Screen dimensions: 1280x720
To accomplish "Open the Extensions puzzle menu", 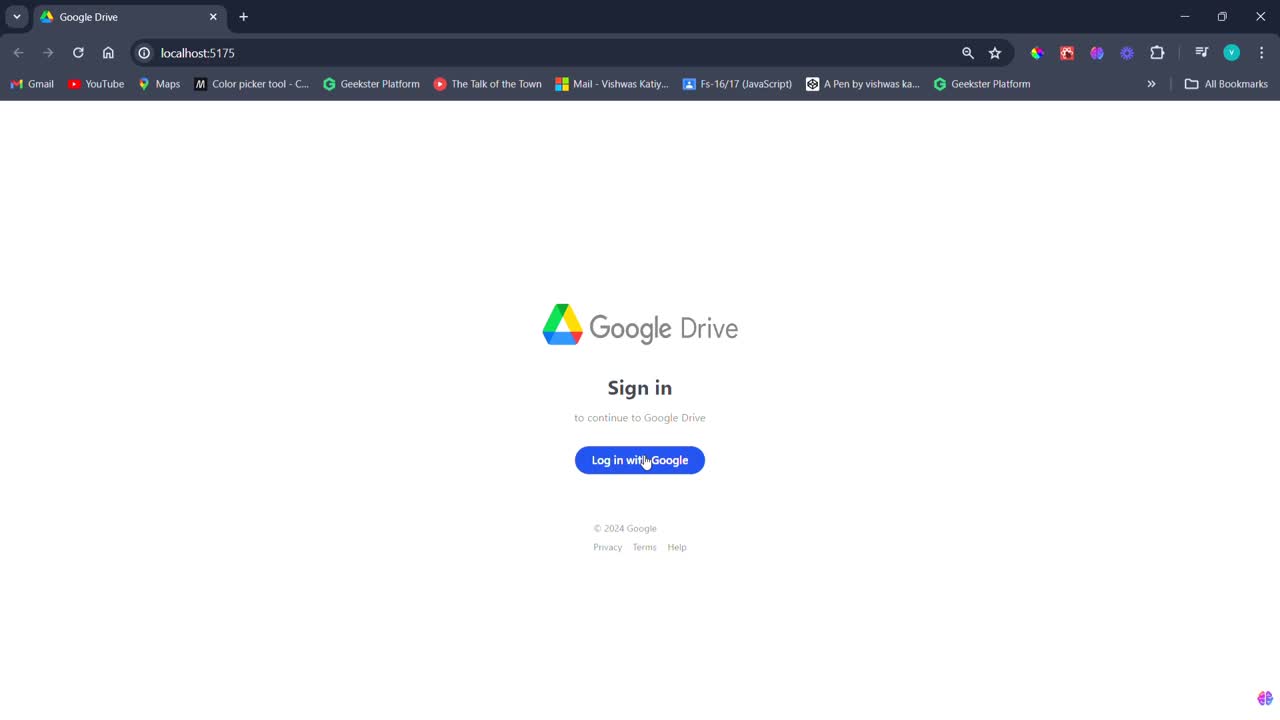I will (x=1157, y=53).
